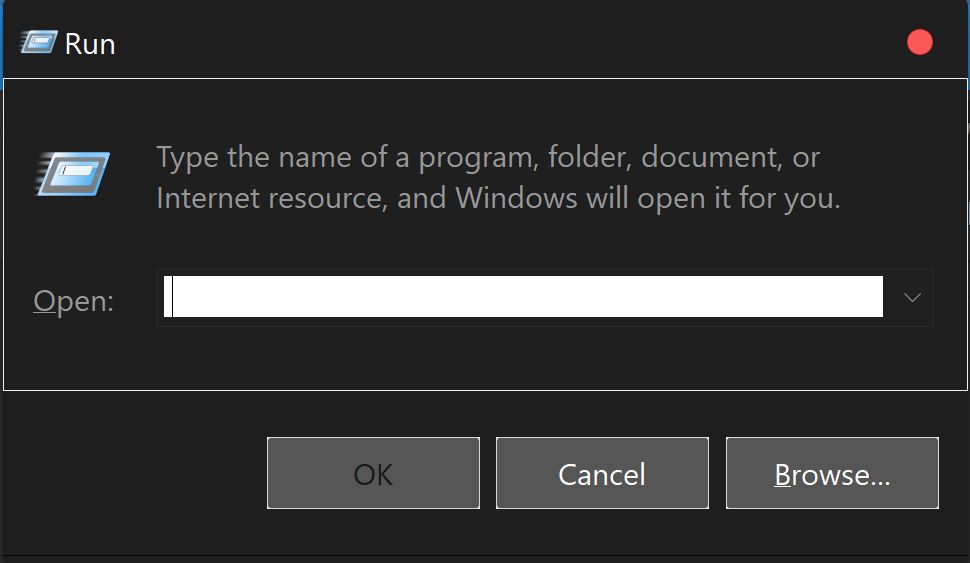Click the "Open:" field label

coord(73,301)
